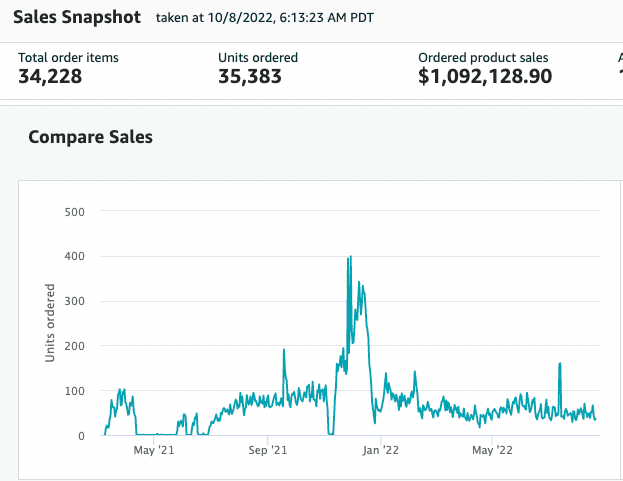Click the May '21 x-axis label
Viewport: 623px width, 481px height.
click(x=154, y=451)
